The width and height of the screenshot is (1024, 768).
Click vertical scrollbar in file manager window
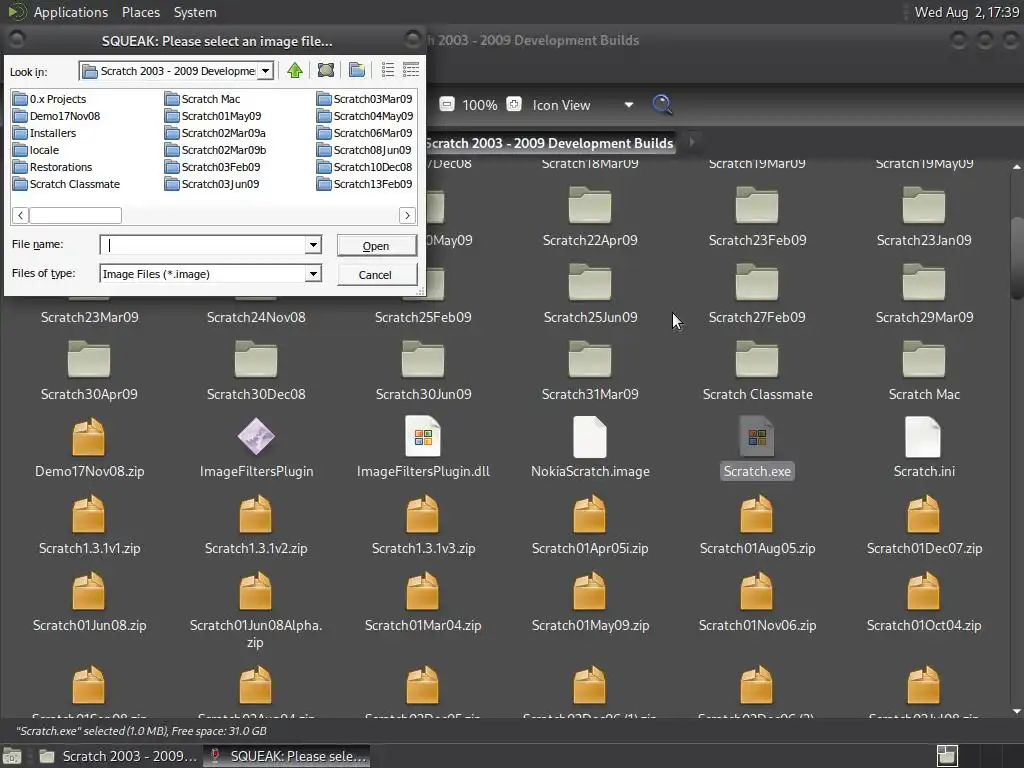pos(1016,258)
